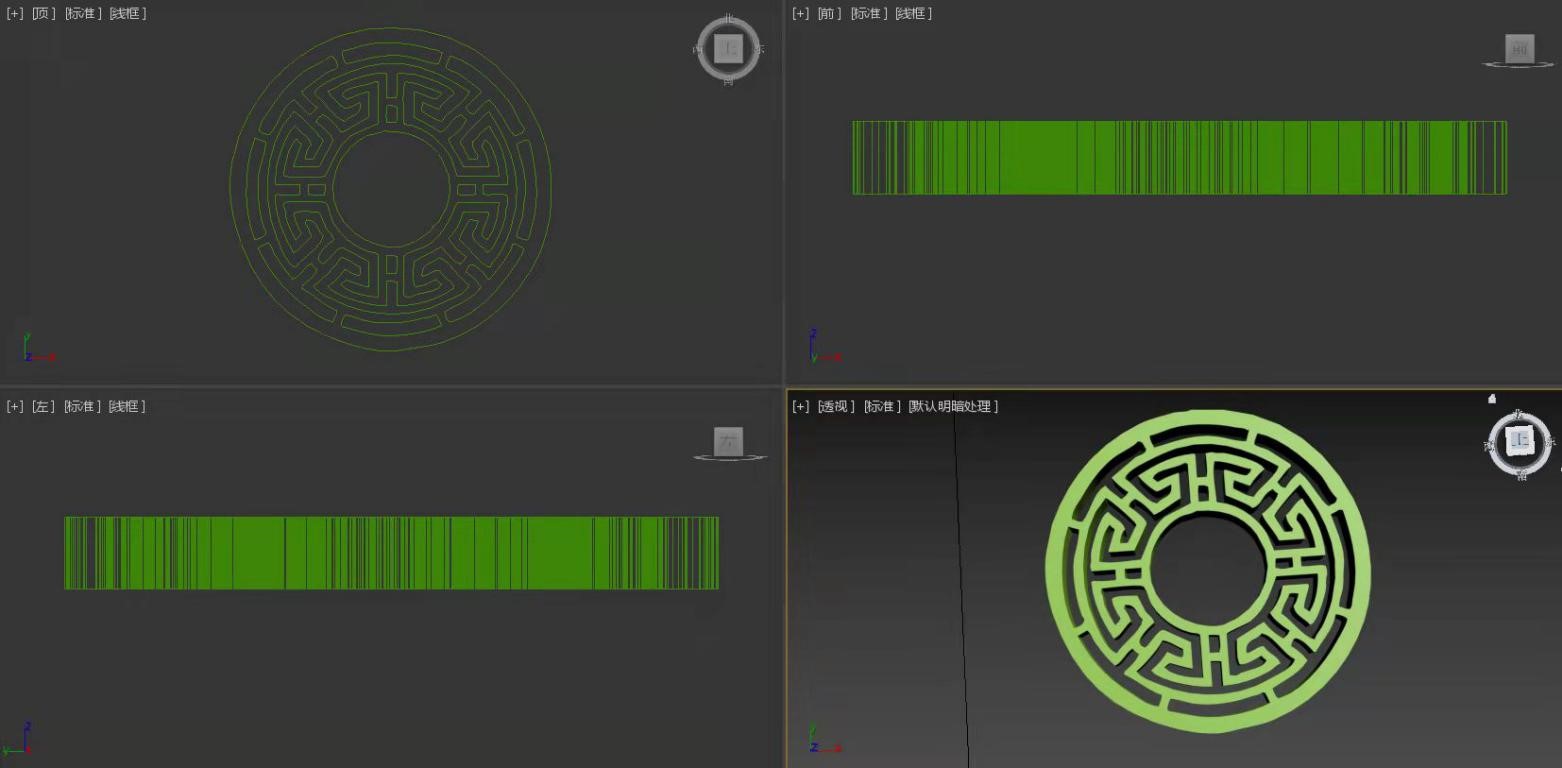This screenshot has width=1562, height=768.
Task: Select the green extruded shape in Front viewport
Action: pyautogui.click(x=1179, y=157)
